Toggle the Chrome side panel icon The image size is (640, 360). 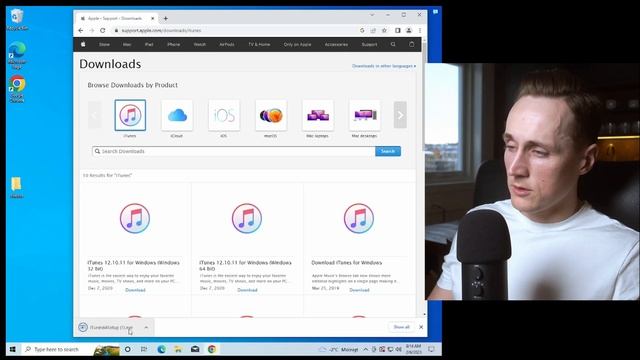click(x=398, y=31)
